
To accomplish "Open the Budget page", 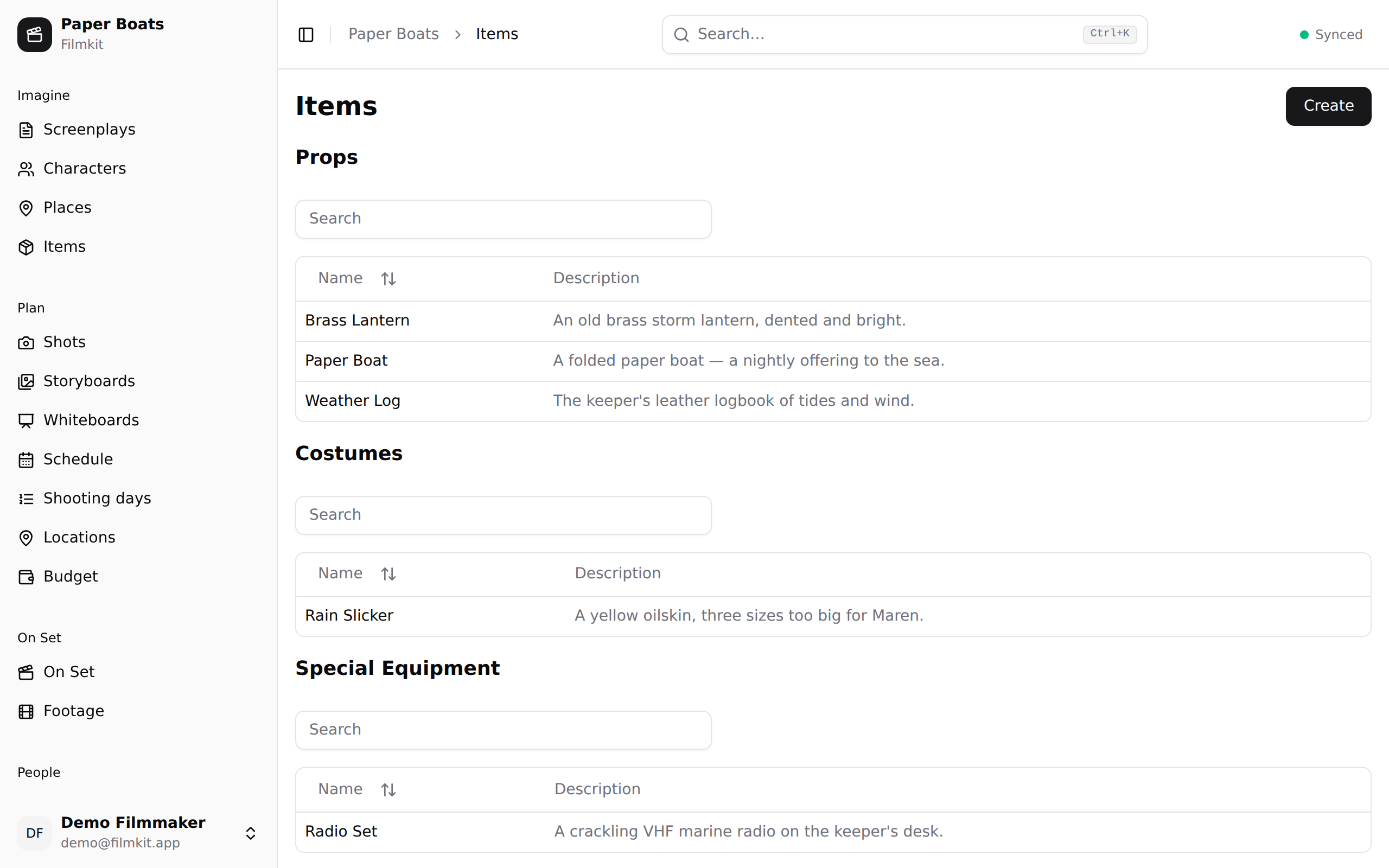I will coord(138,576).
